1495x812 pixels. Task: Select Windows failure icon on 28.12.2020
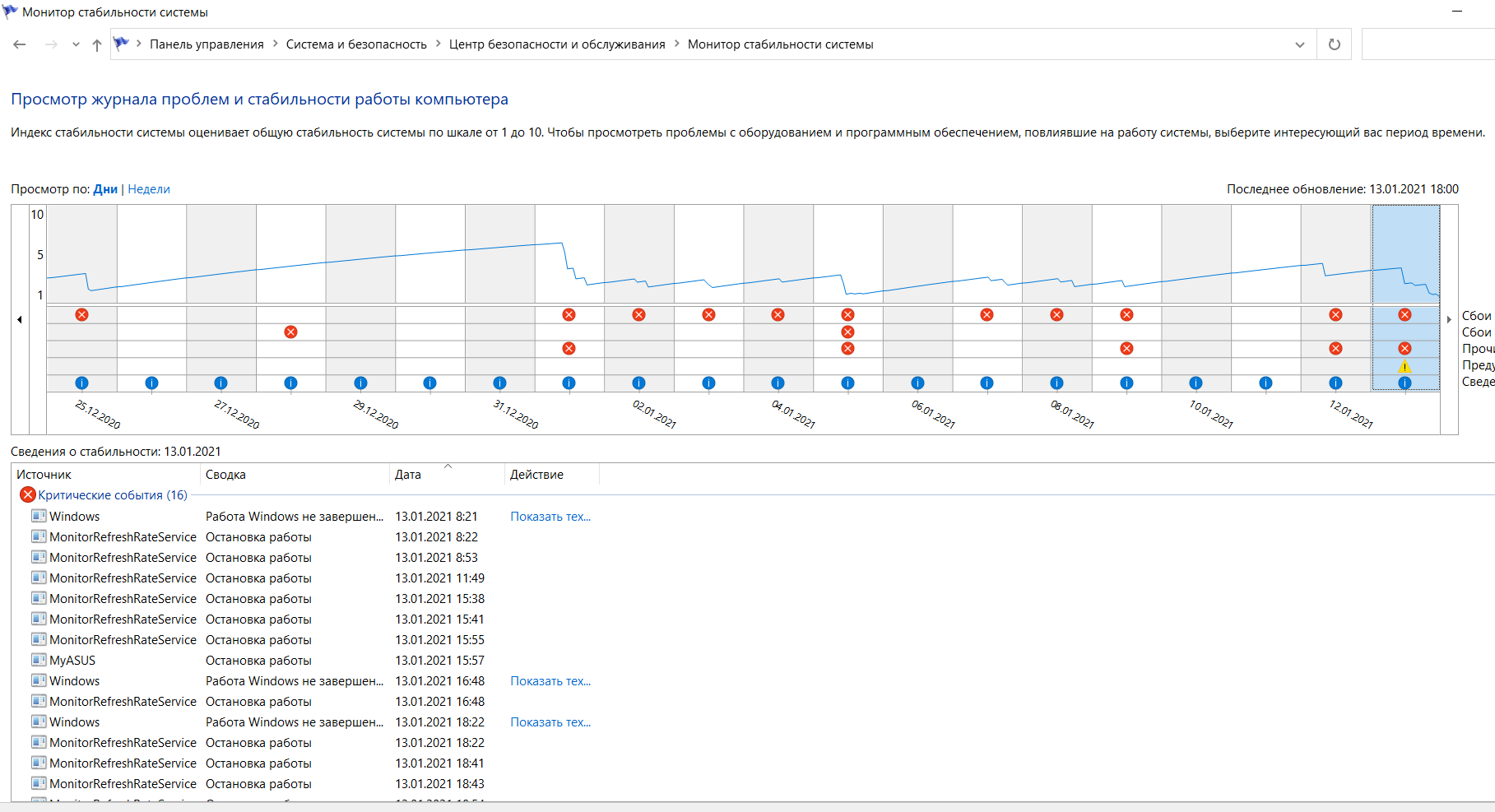(290, 332)
